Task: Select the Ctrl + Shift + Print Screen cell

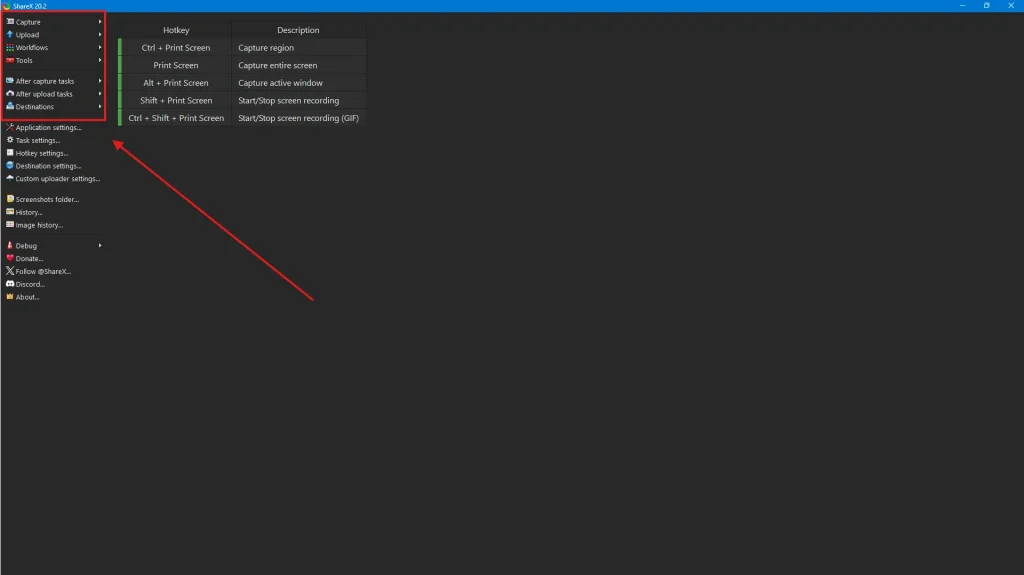Action: coord(176,118)
